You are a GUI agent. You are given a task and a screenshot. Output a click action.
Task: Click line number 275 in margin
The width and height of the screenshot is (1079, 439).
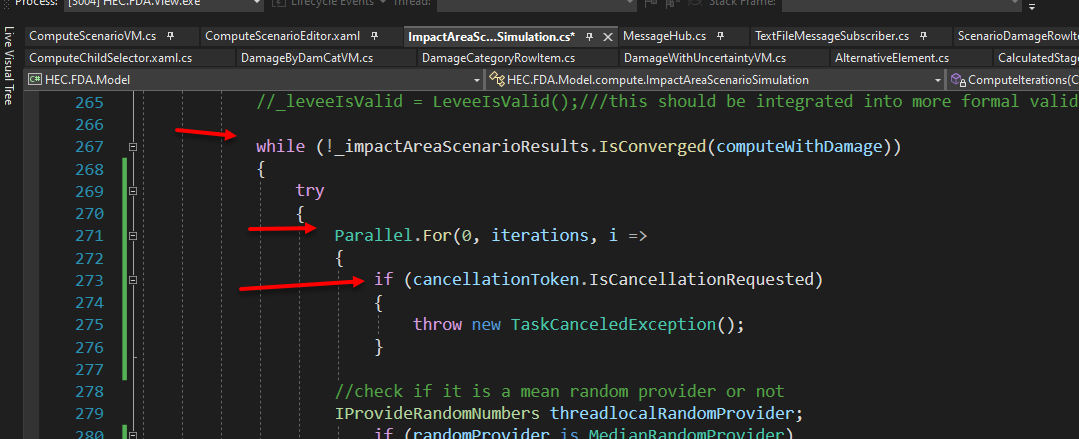tap(89, 325)
